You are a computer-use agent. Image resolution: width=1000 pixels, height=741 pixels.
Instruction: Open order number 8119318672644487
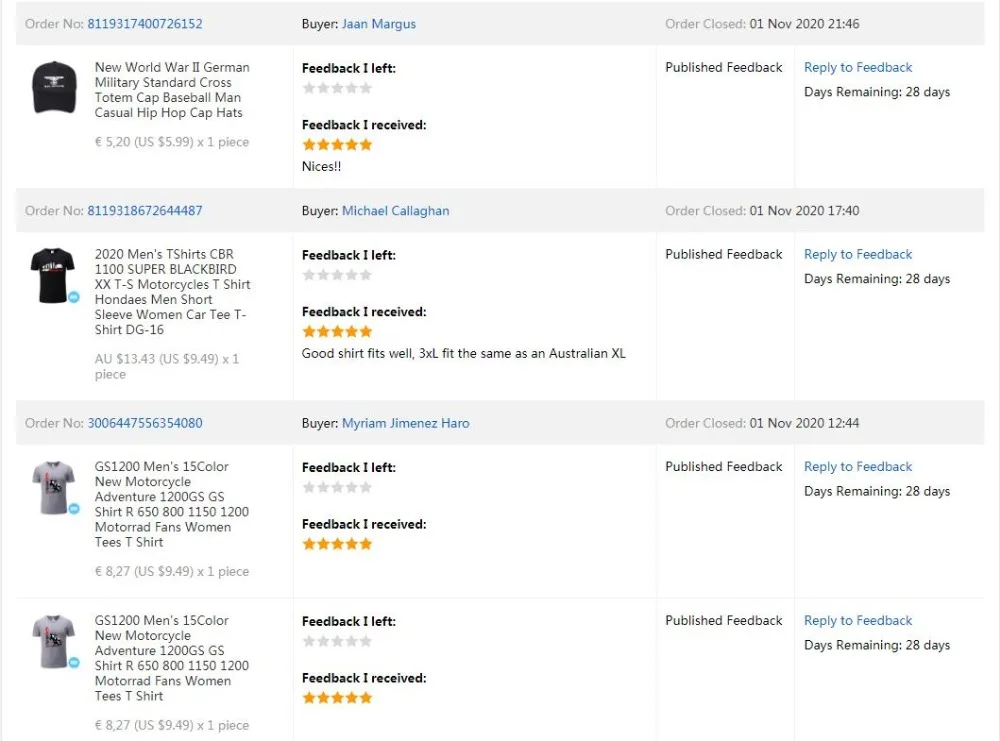point(144,211)
